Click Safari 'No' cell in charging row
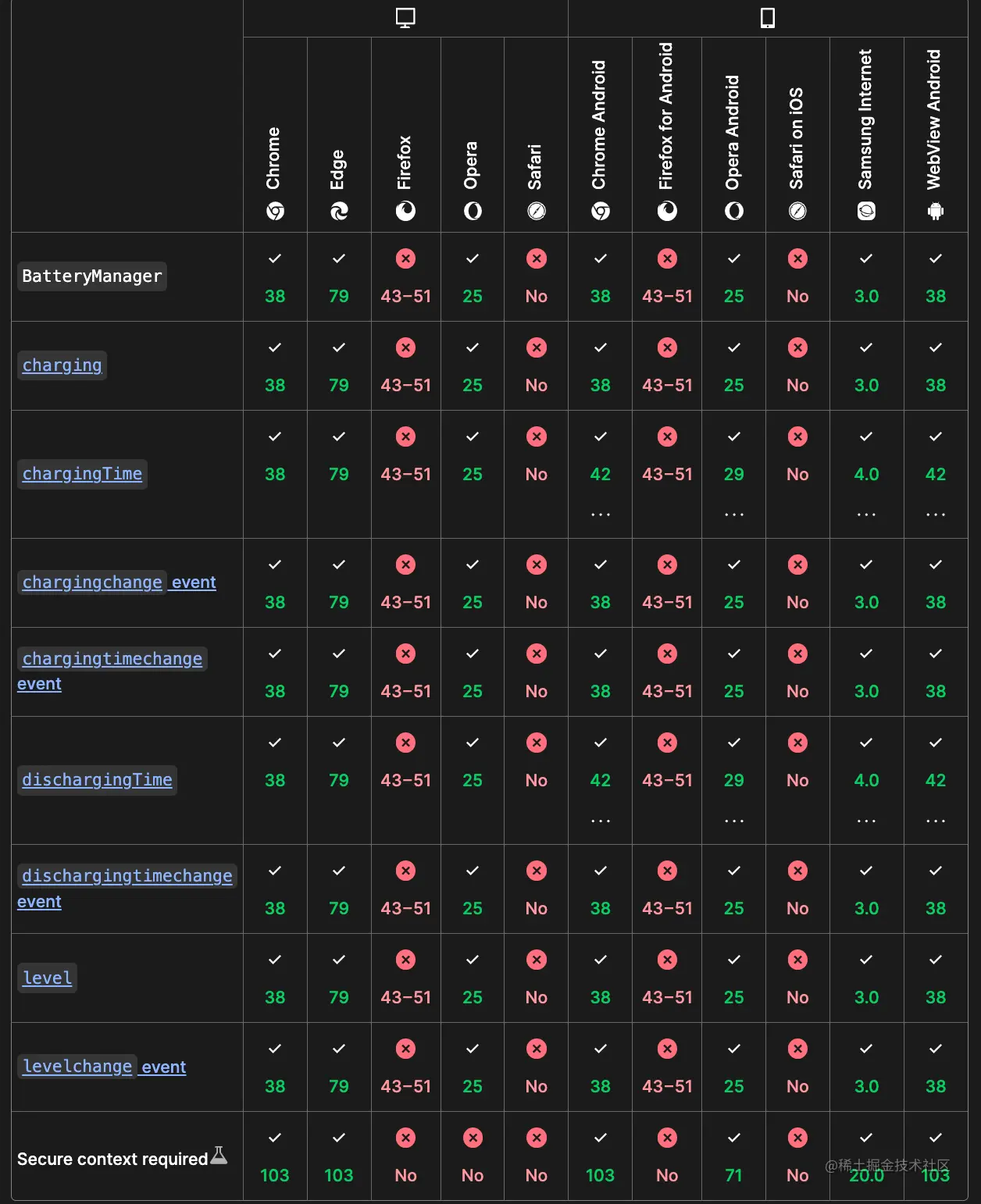 [x=536, y=367]
